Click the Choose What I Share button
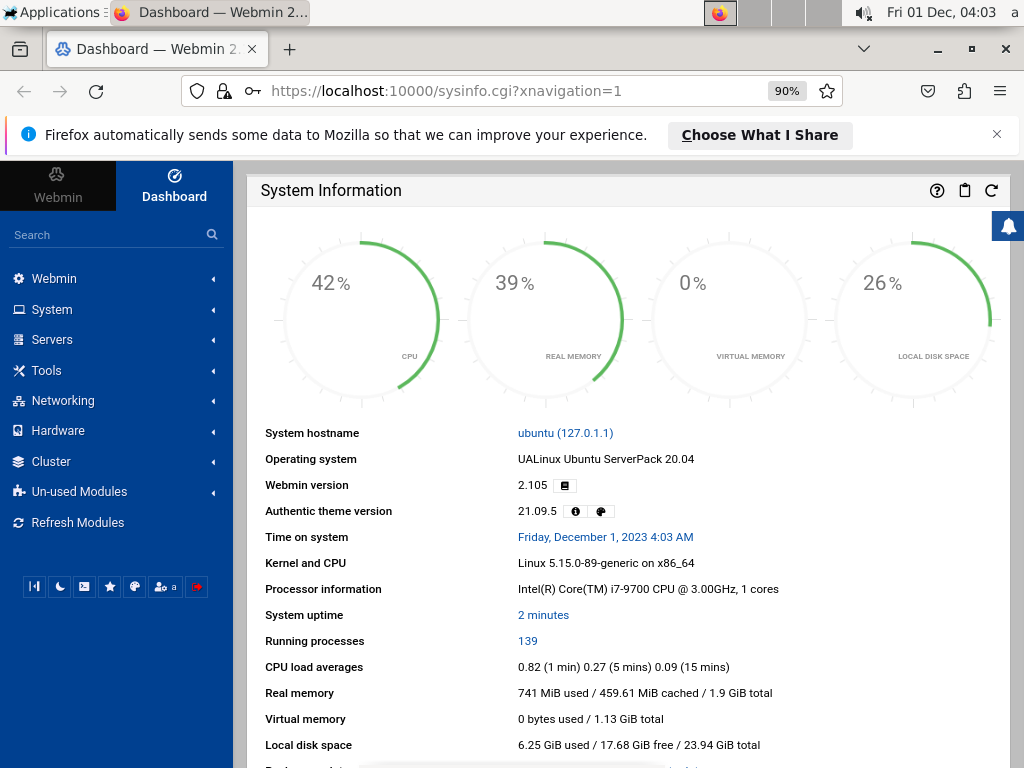This screenshot has width=1024, height=768. [760, 135]
